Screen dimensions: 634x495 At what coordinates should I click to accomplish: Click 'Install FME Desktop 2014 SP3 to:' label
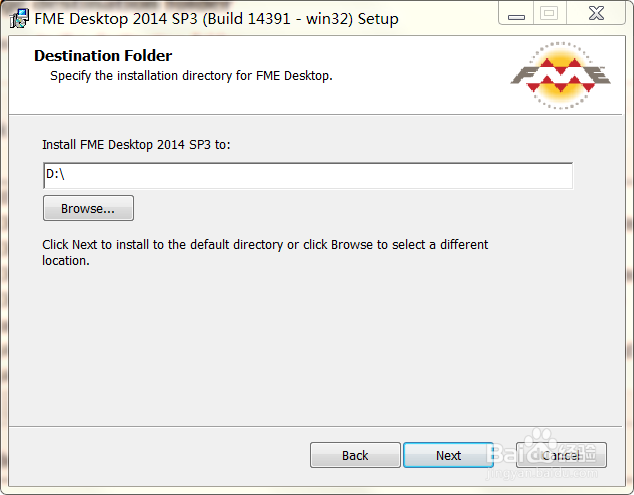coord(136,144)
